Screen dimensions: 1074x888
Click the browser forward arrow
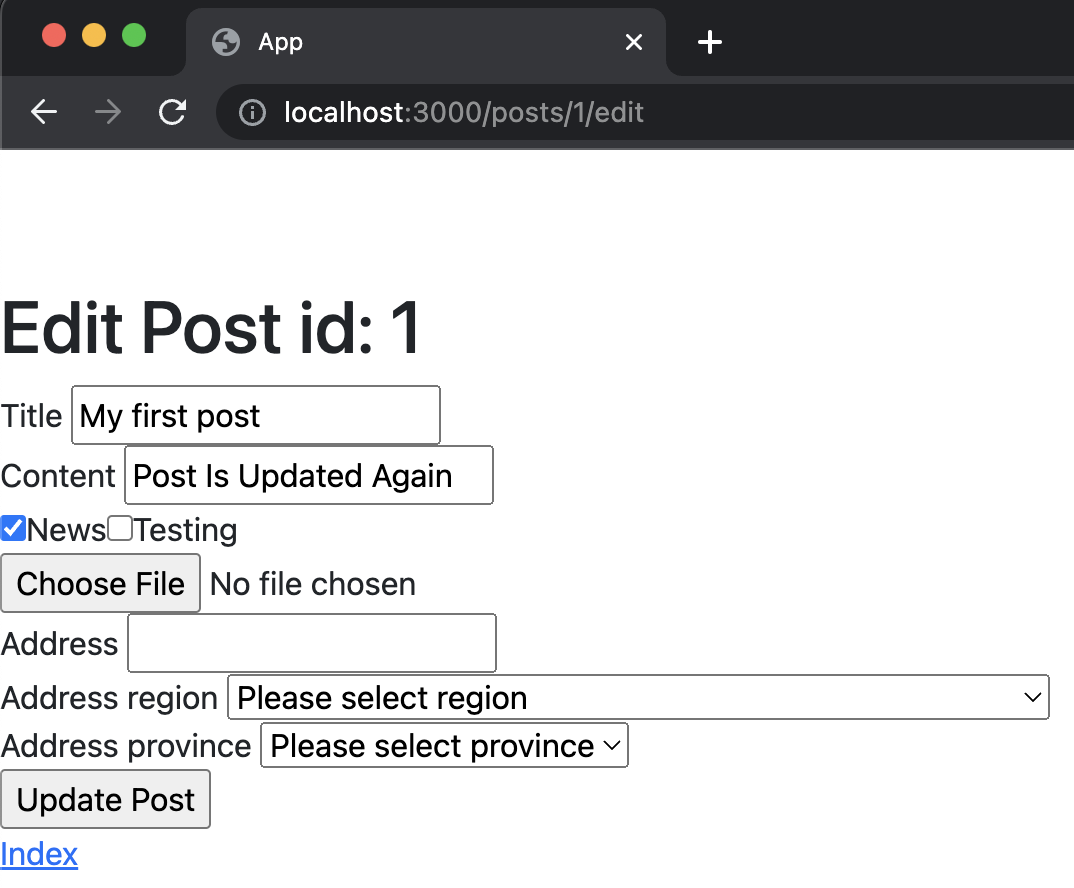click(107, 112)
